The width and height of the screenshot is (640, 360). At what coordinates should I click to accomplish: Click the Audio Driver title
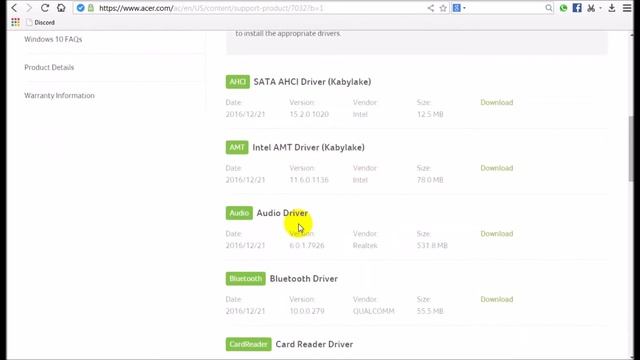point(282,213)
